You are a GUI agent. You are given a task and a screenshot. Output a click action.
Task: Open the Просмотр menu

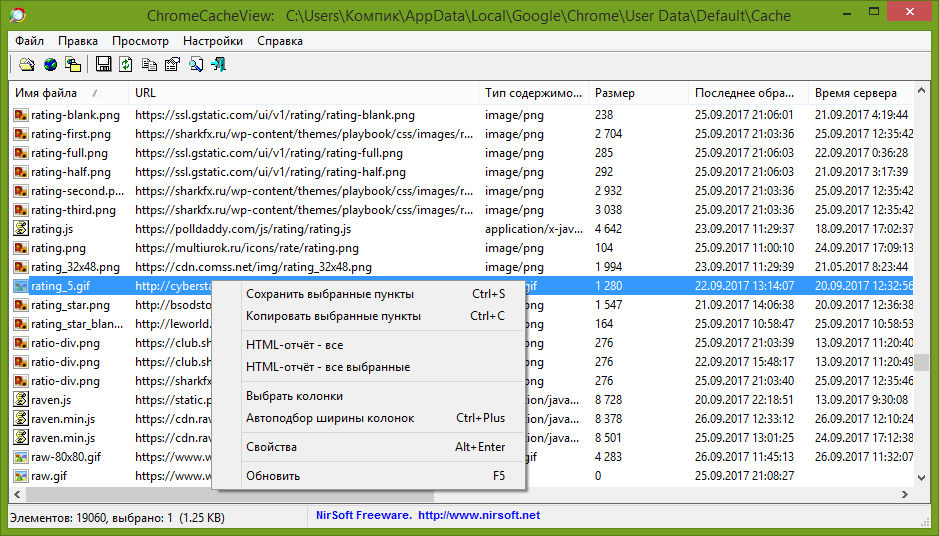(140, 41)
